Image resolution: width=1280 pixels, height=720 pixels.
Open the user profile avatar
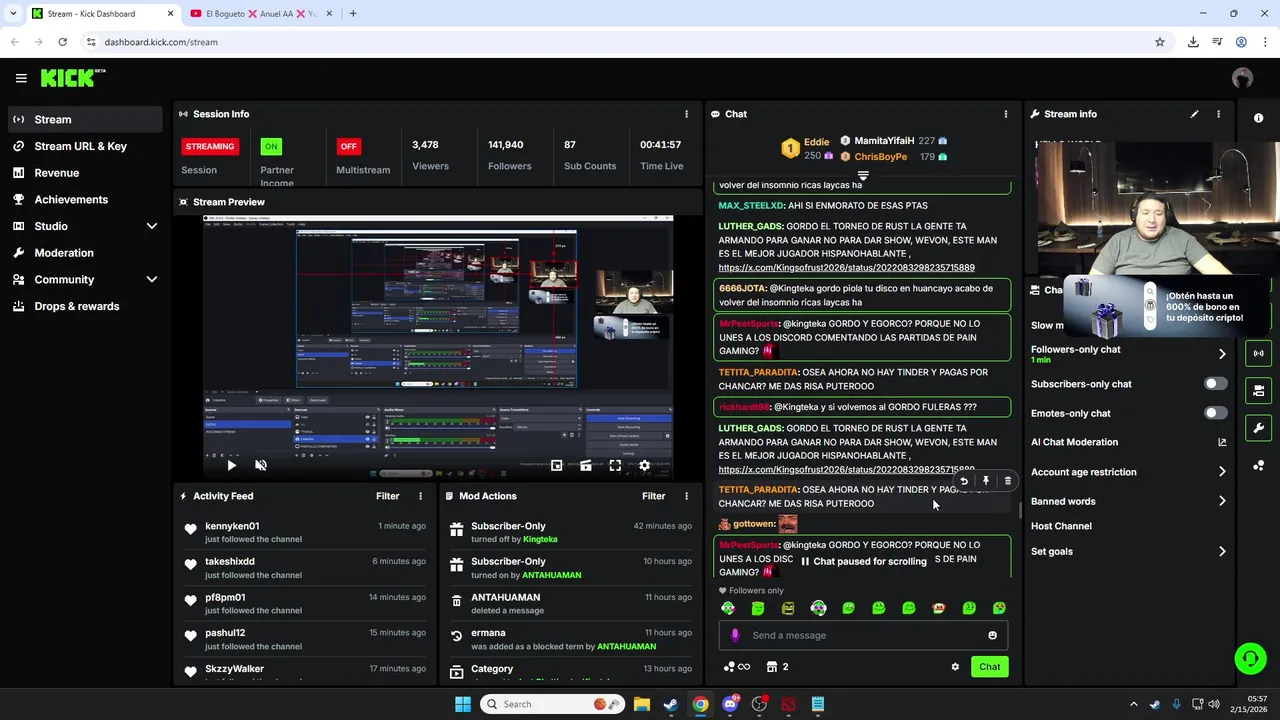(x=1243, y=78)
